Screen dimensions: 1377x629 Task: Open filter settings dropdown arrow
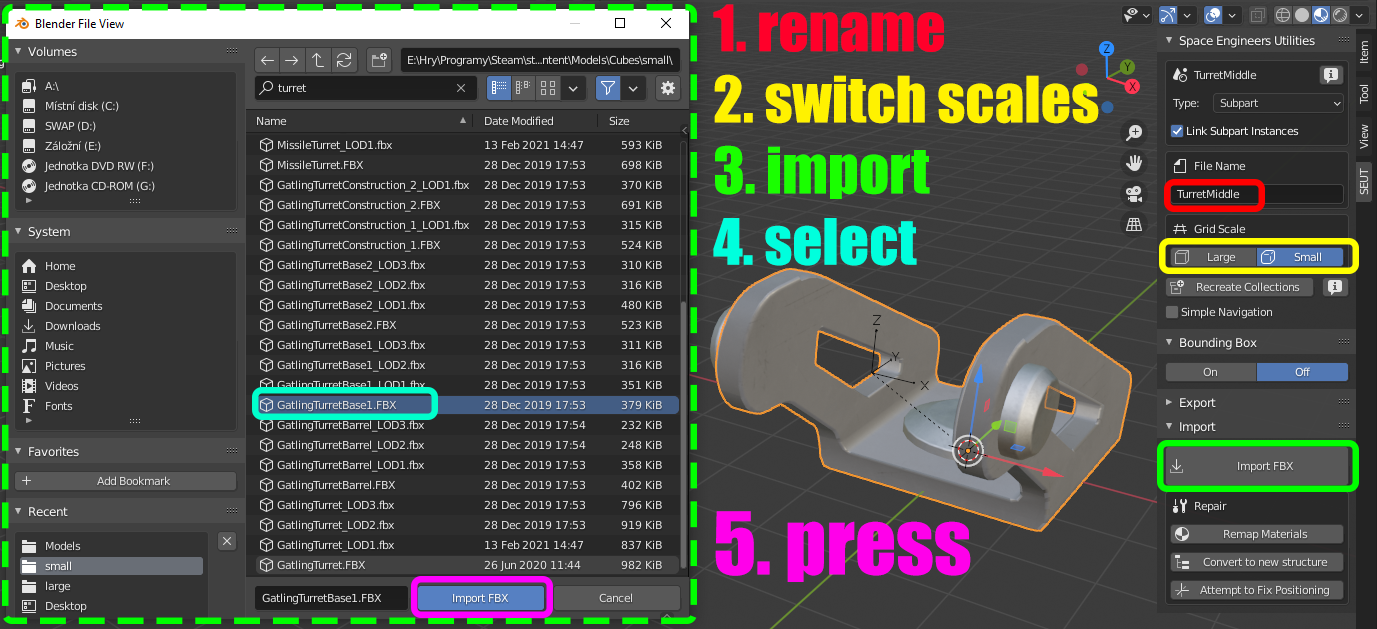pos(634,88)
